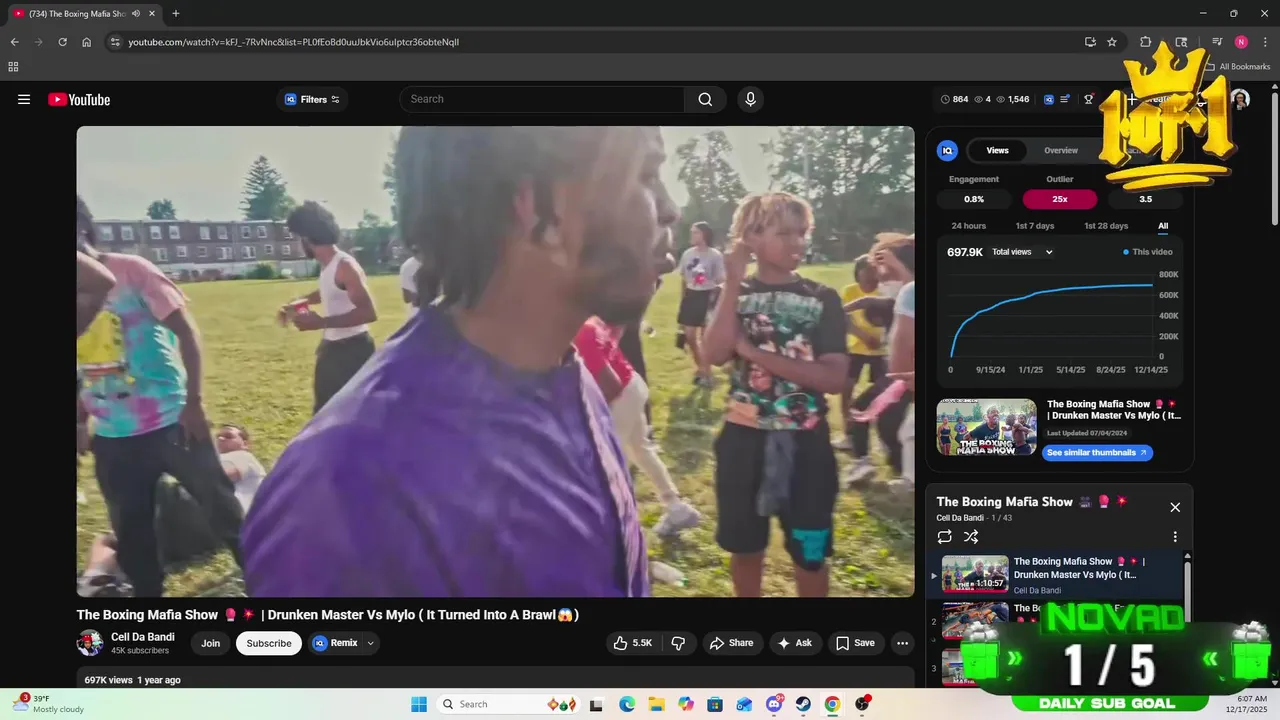Click the Windows taskbar search box
The height and width of the screenshot is (720, 1280).
[509, 704]
